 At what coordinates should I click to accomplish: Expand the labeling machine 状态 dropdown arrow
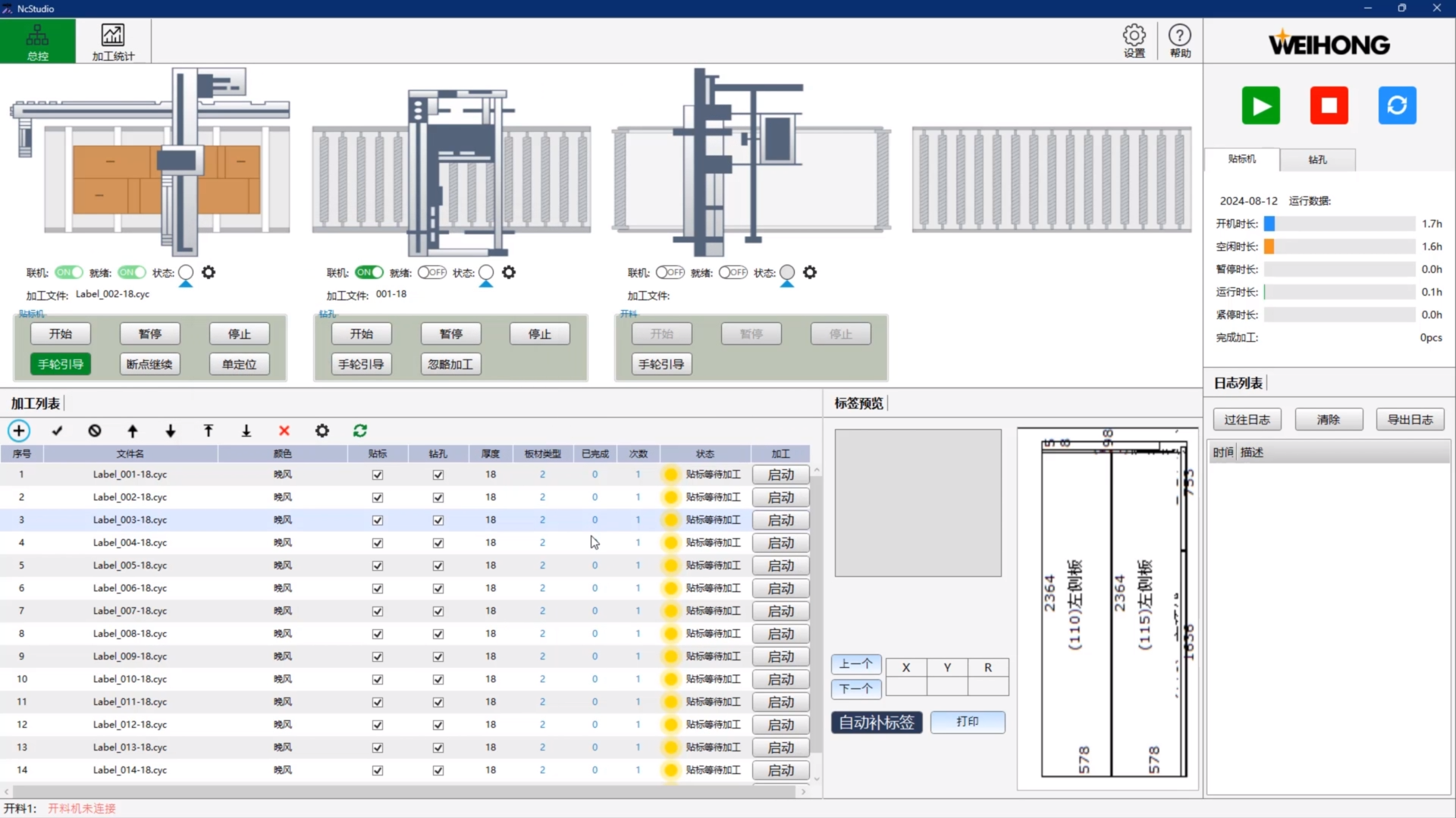coord(186,284)
